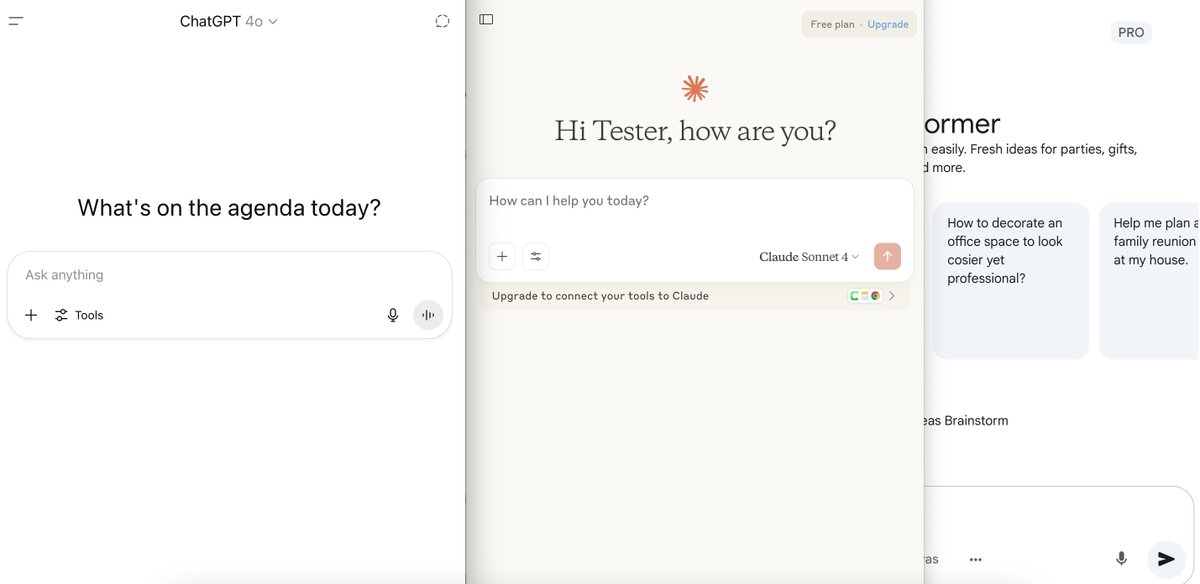Click 'Upgrade to connect your tools to Claude'
The image size is (1200, 584).
[x=600, y=296]
